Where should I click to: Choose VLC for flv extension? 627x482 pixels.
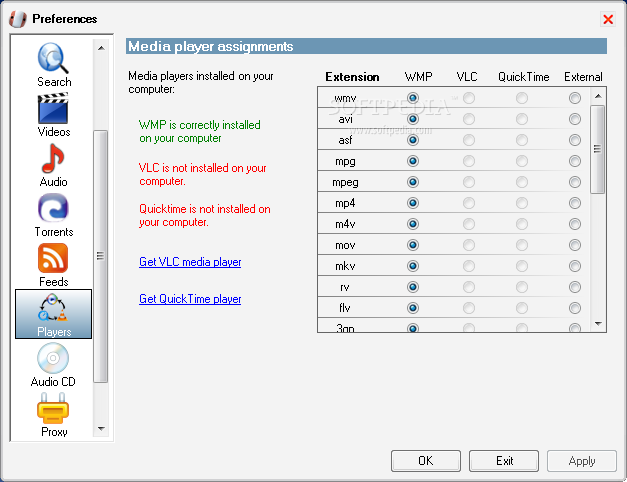(469, 308)
